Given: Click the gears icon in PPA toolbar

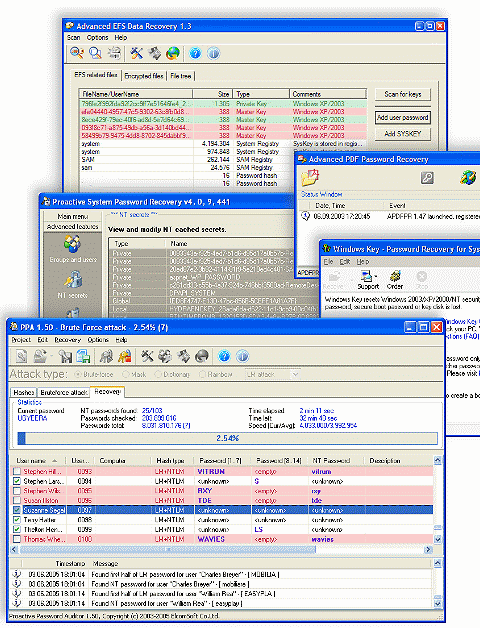Looking at the screenshot, I should click(x=165, y=356).
